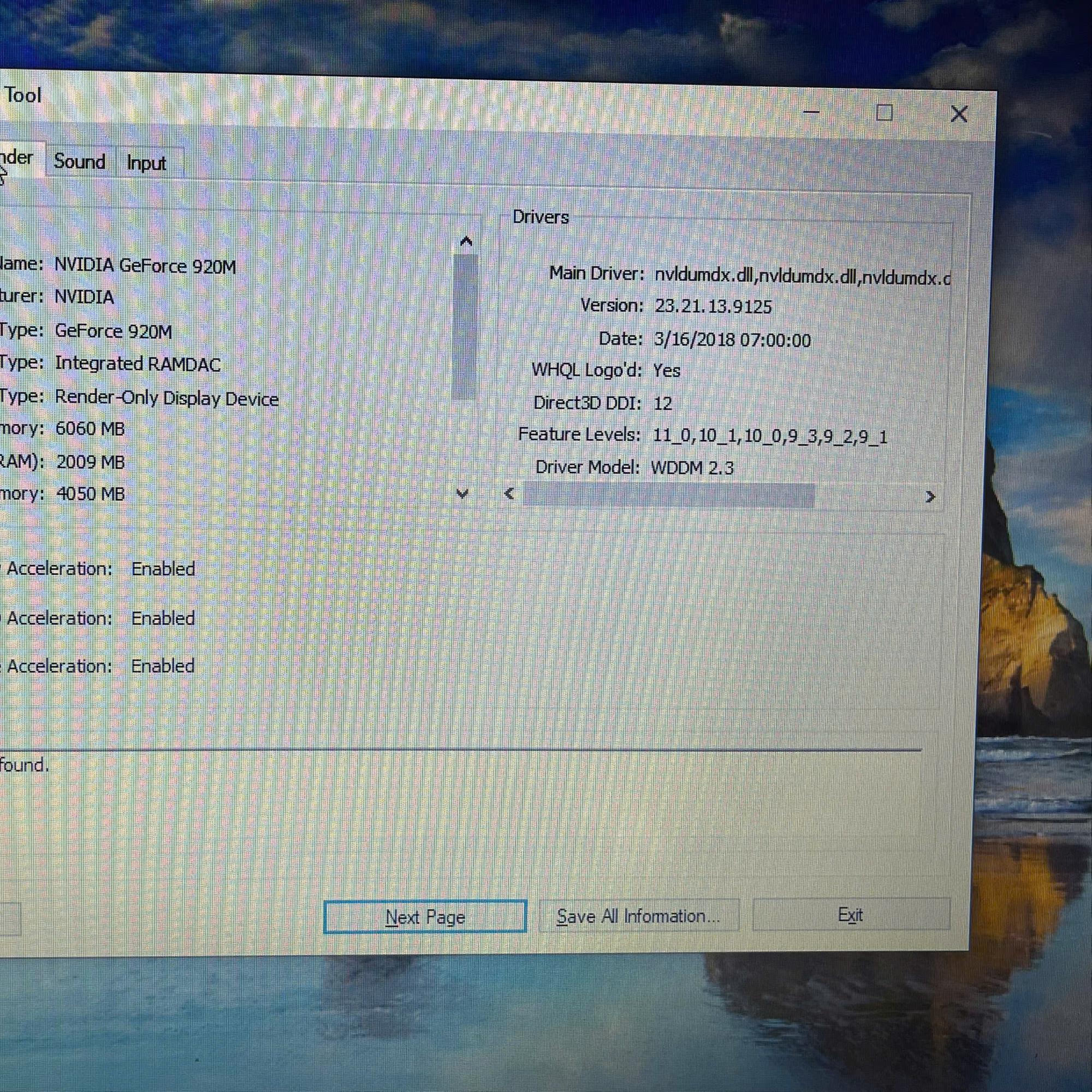Switch to the Sound tab

click(x=80, y=162)
